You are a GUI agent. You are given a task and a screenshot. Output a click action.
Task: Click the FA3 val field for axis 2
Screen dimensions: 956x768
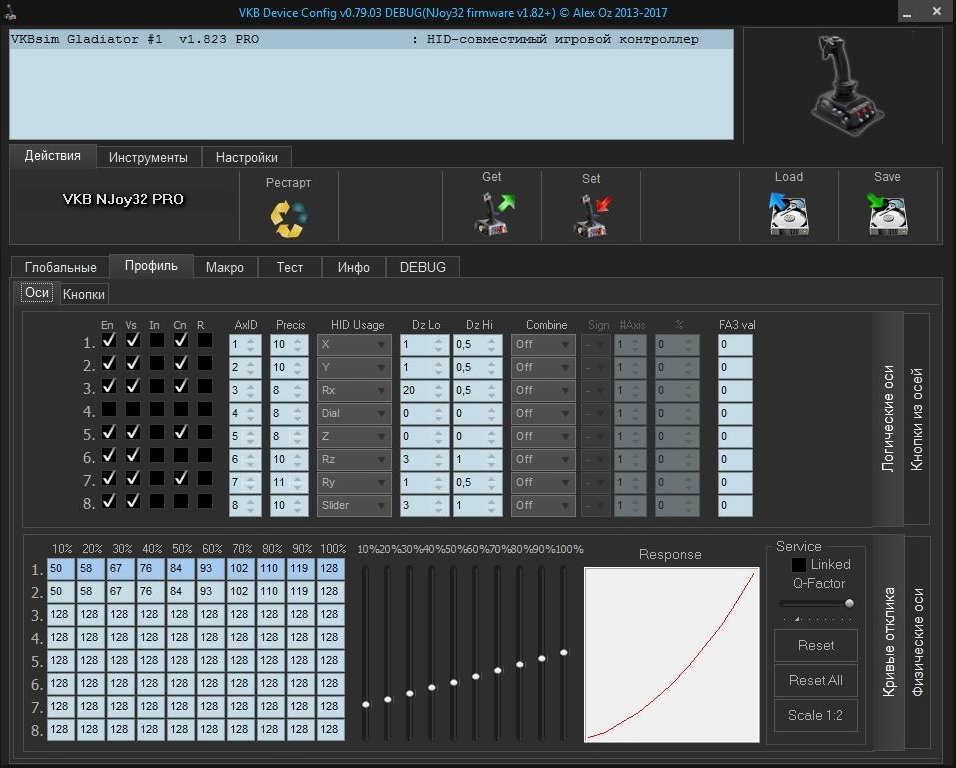click(735, 368)
